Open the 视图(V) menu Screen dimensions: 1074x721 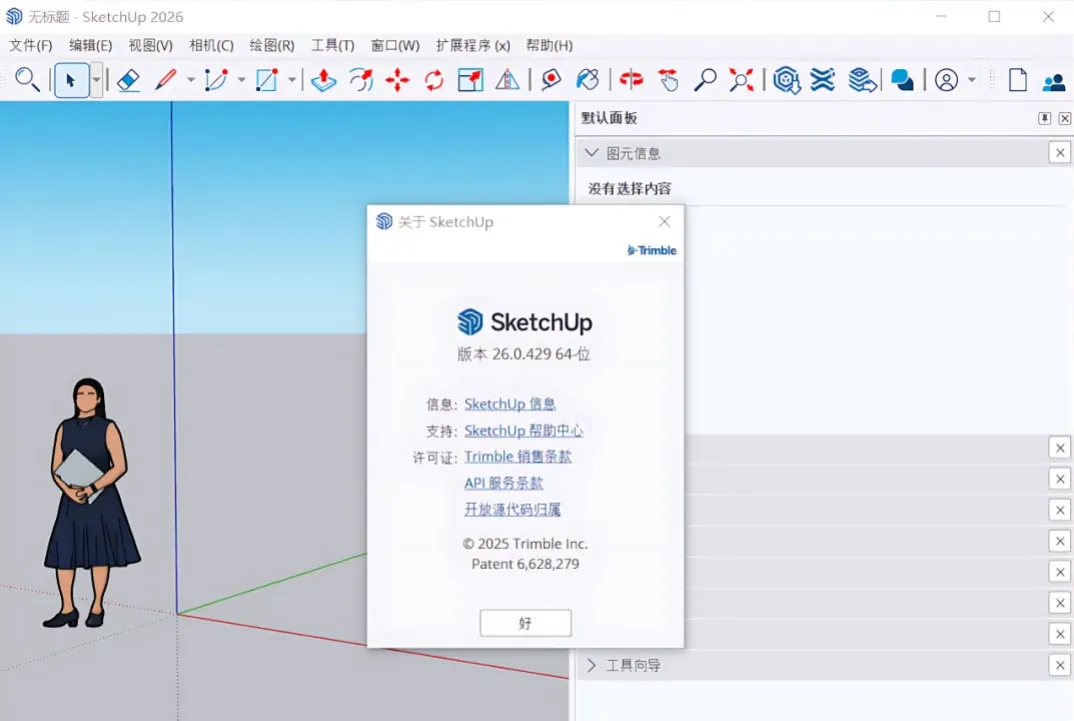tap(151, 45)
